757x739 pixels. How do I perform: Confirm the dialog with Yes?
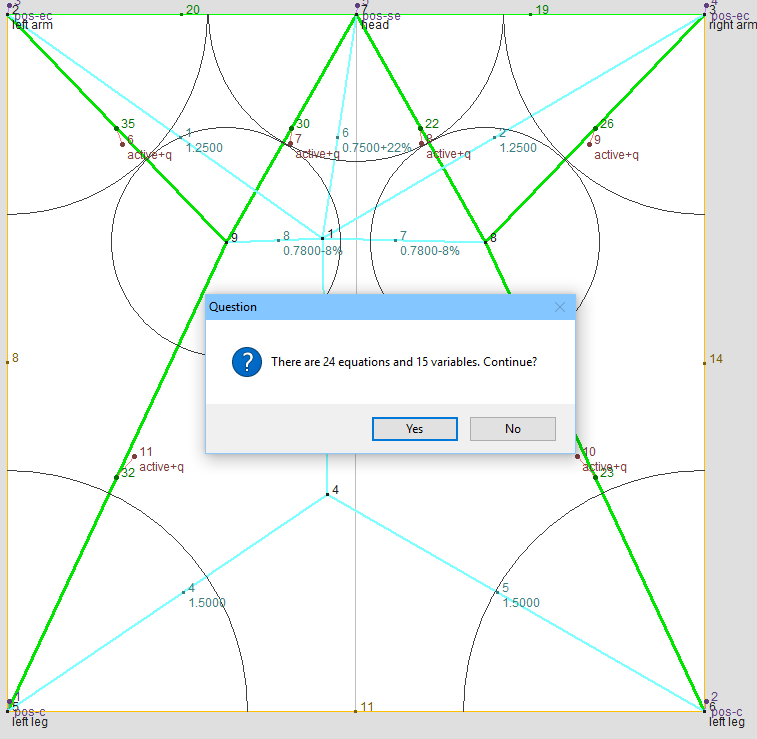pos(415,429)
